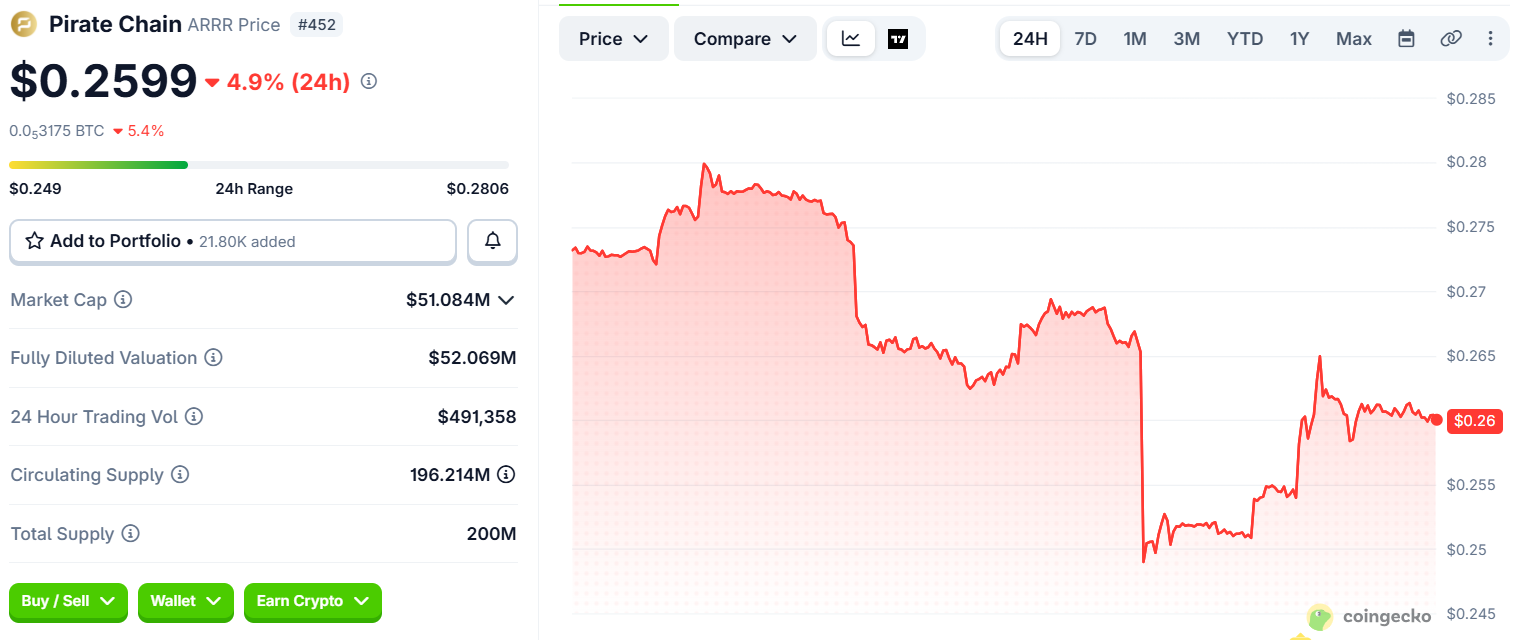Click the Pirate Chain title text
1523x640 pixels.
click(x=116, y=24)
